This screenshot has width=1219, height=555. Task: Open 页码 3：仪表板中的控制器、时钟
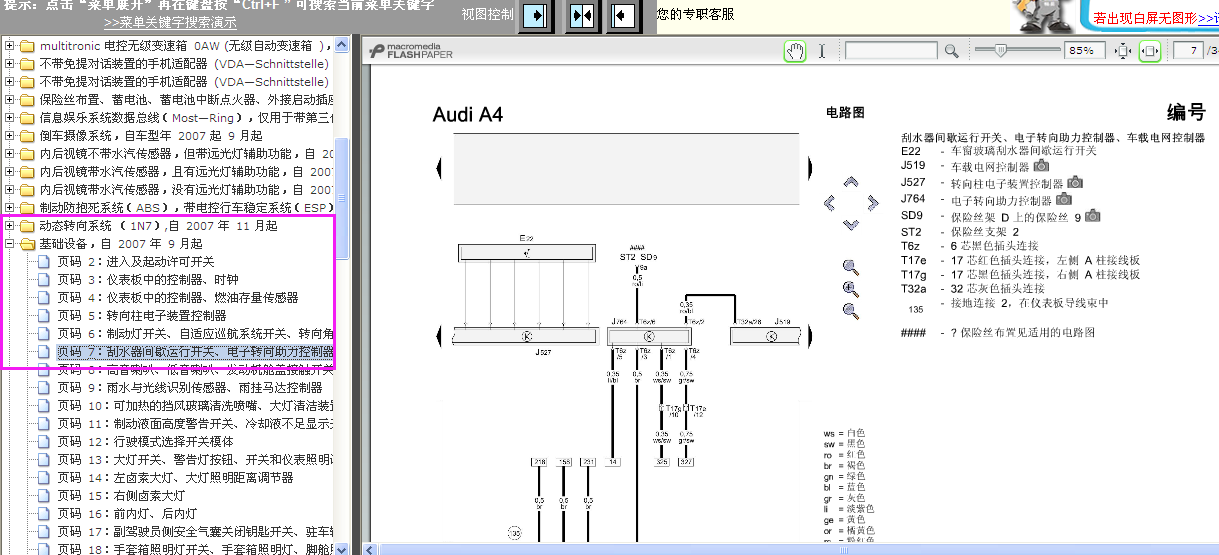(148, 280)
